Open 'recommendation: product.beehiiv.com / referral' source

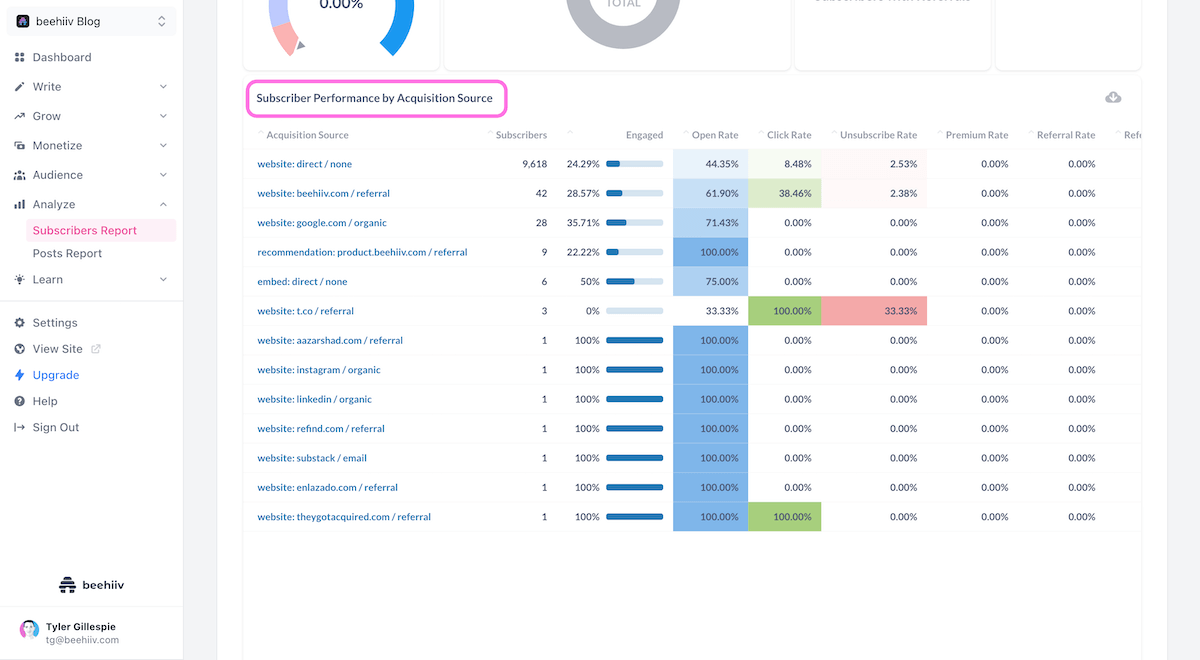(362, 252)
